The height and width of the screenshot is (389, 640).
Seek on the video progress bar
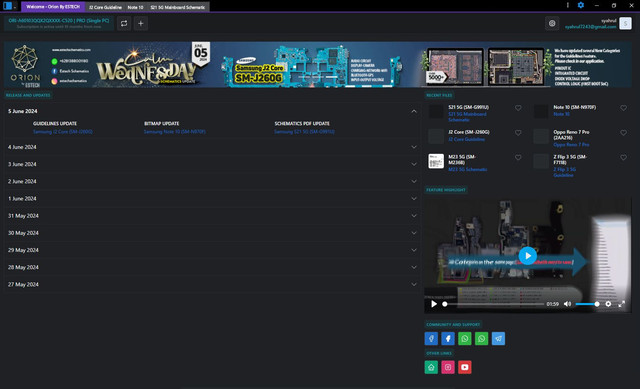tap(493, 304)
